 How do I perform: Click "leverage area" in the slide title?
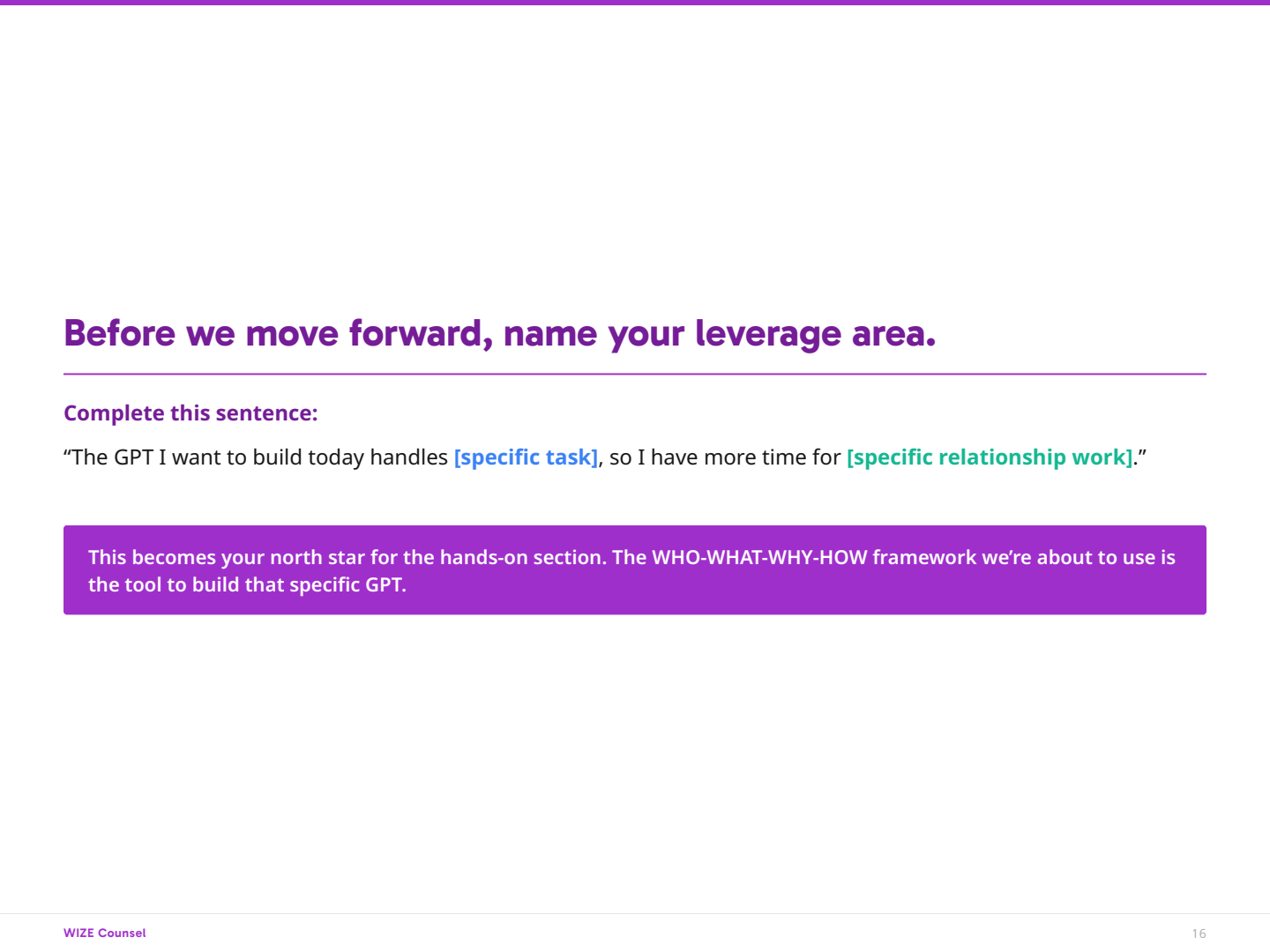[815, 334]
